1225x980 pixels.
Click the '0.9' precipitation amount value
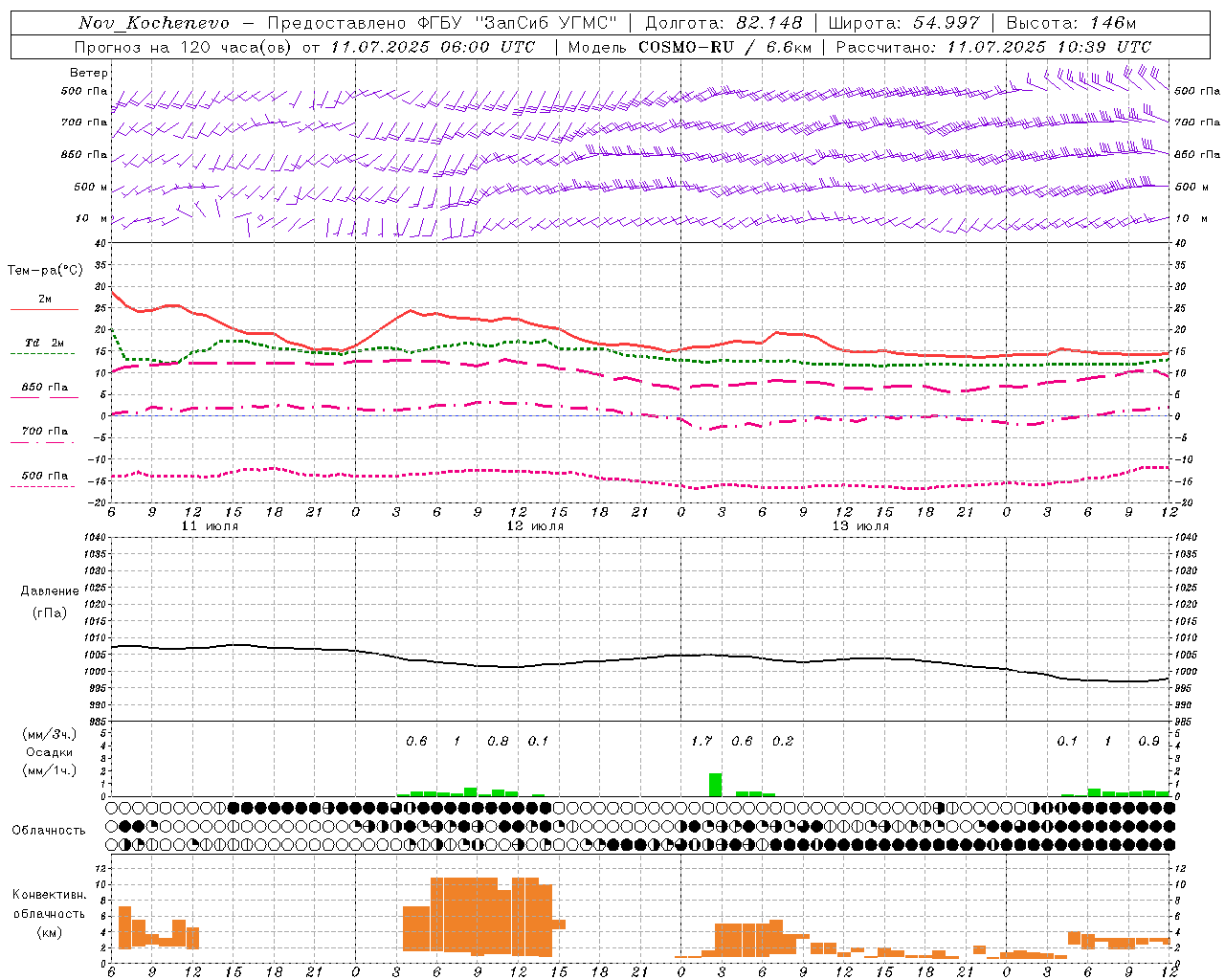[1148, 741]
